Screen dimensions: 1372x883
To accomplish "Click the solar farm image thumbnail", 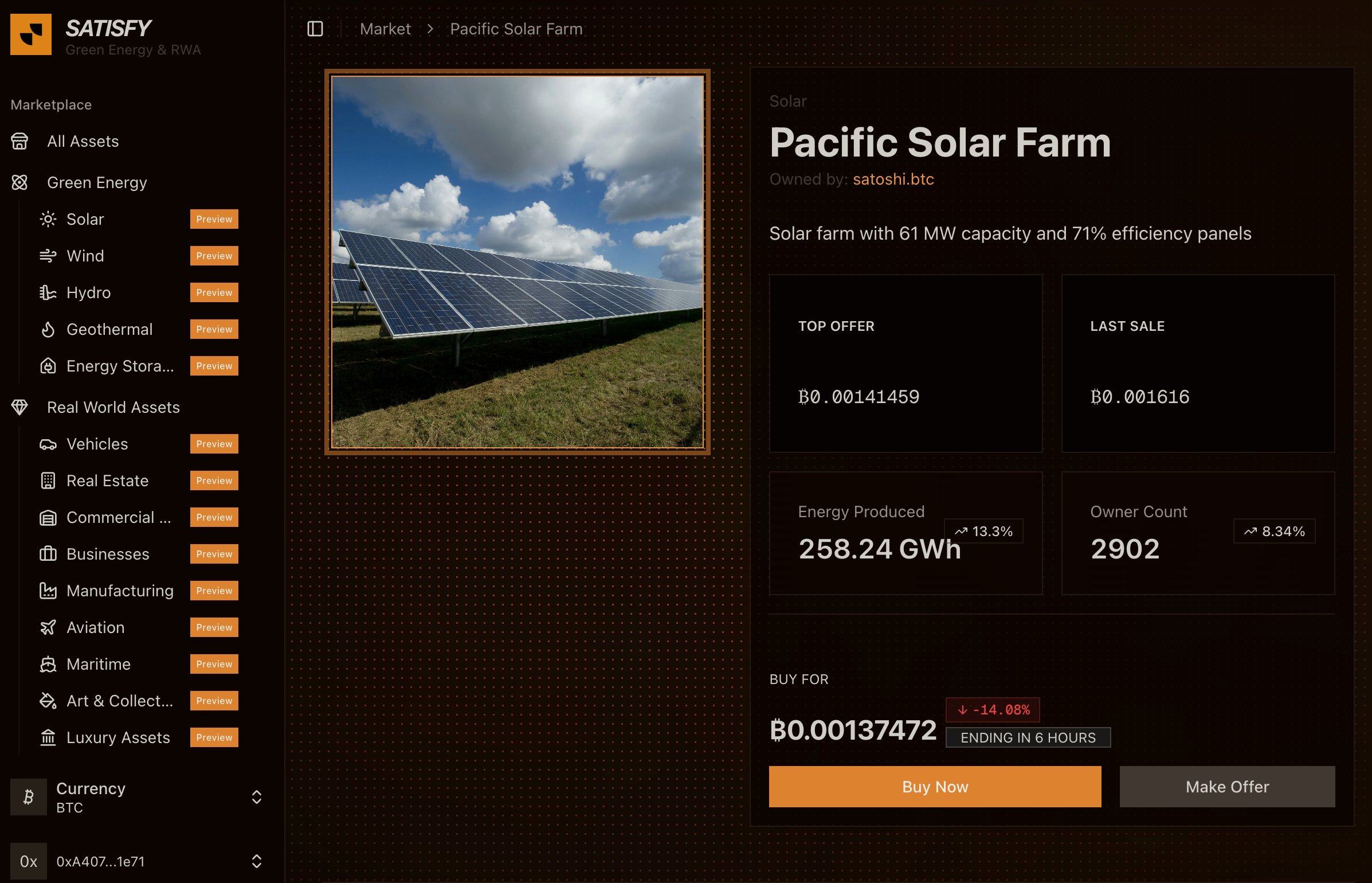I will coord(517,261).
